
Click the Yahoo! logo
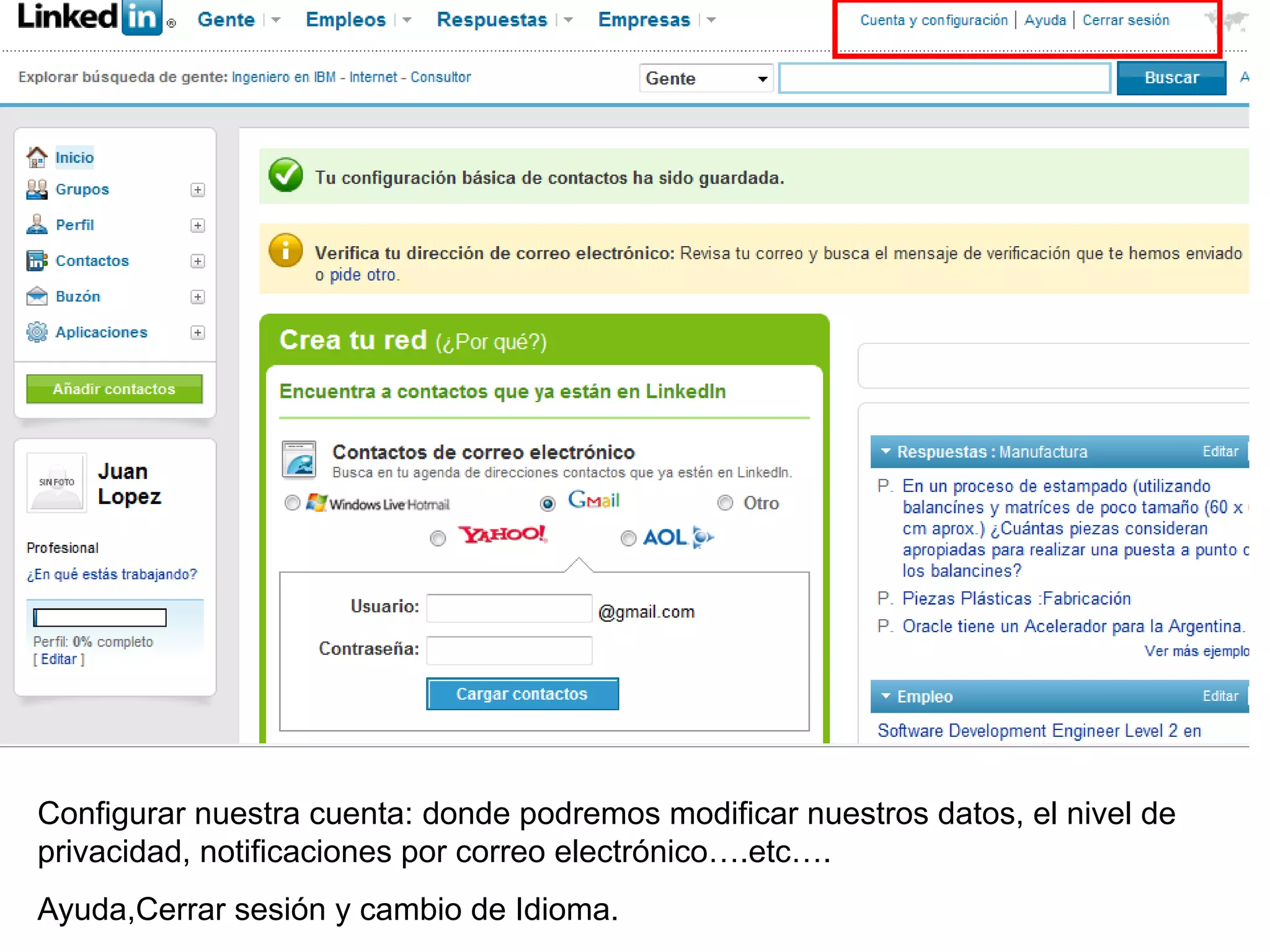pyautogui.click(x=502, y=534)
